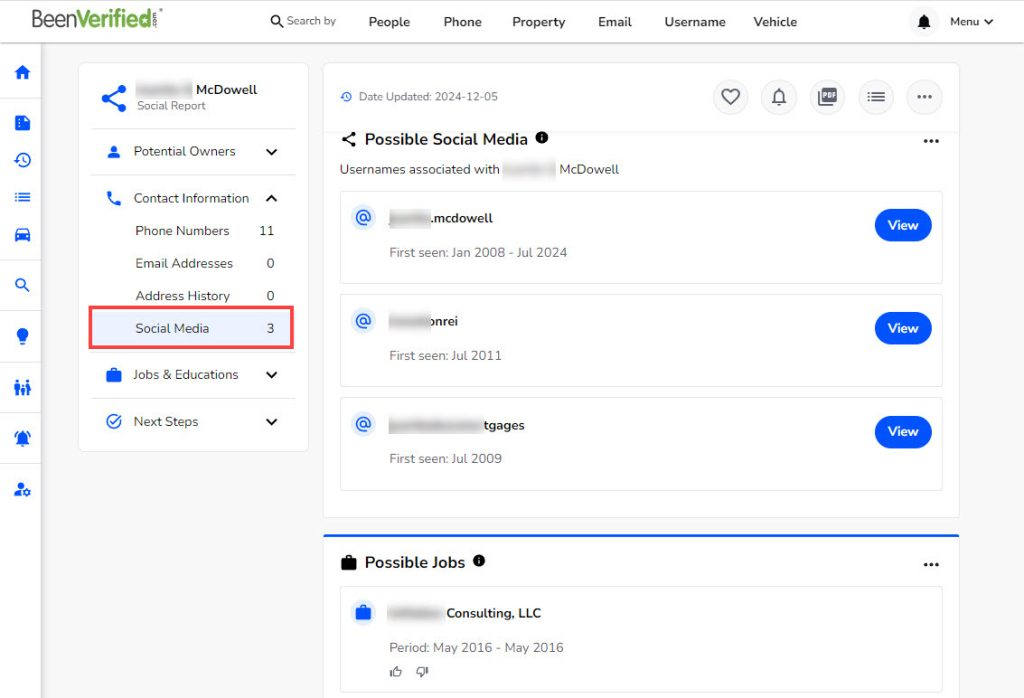Open the Menu dropdown at top right
Image resolution: width=1024 pixels, height=698 pixels.
point(971,22)
